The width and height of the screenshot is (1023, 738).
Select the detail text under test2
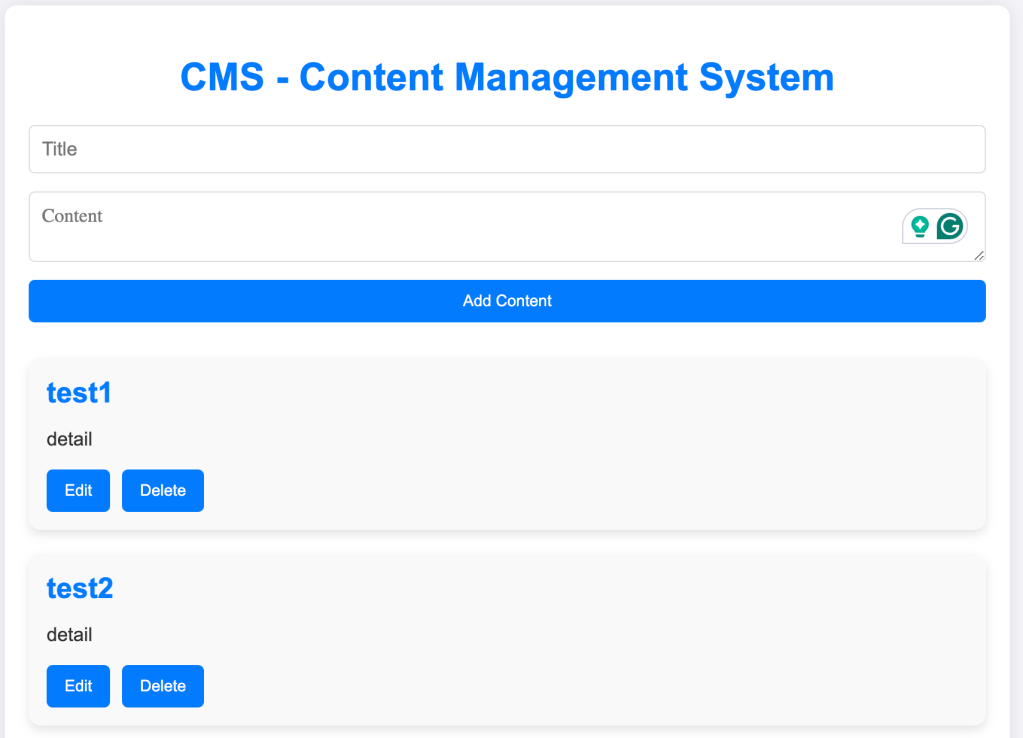(69, 635)
